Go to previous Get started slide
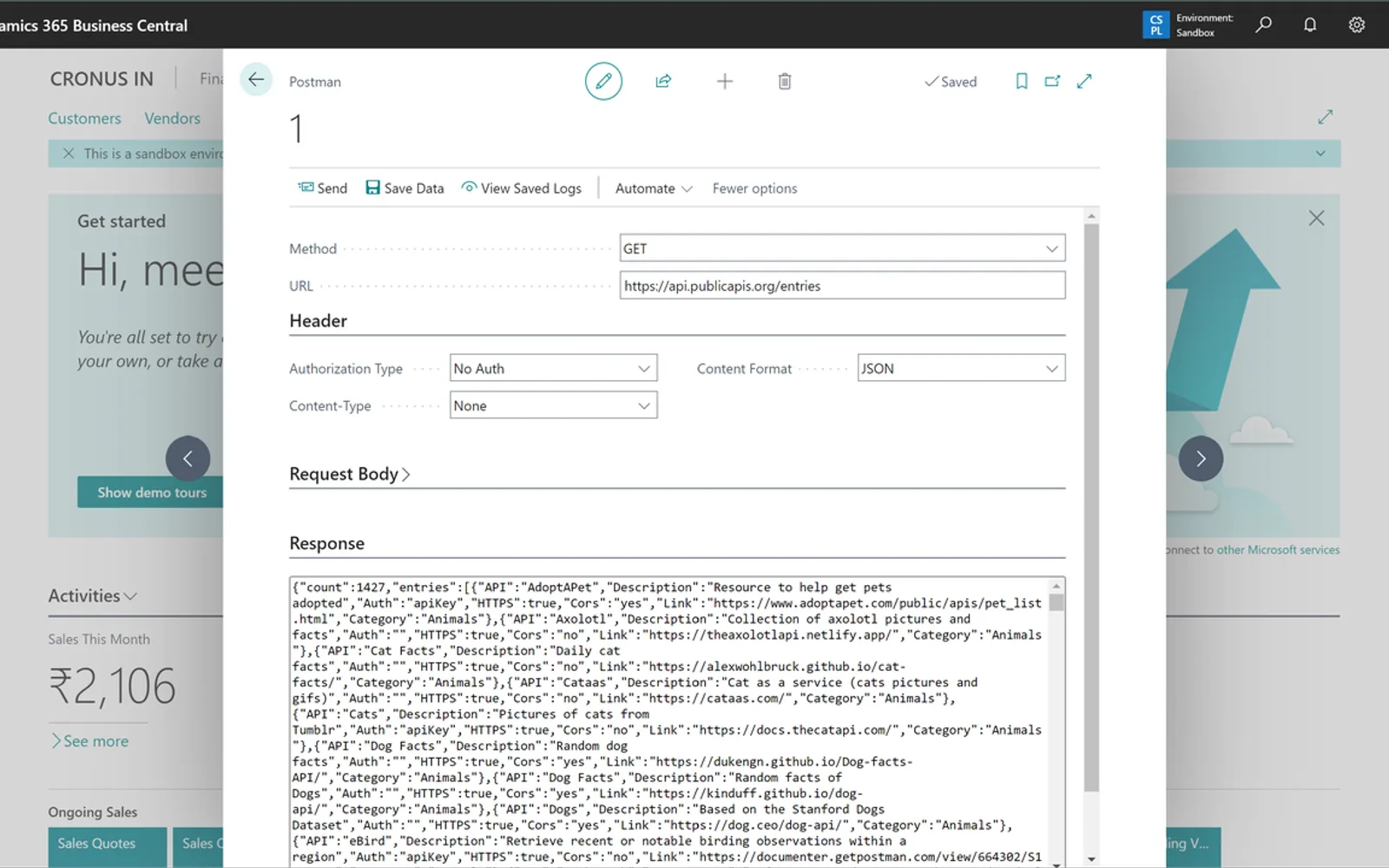This screenshot has width=1389, height=868. [x=188, y=458]
